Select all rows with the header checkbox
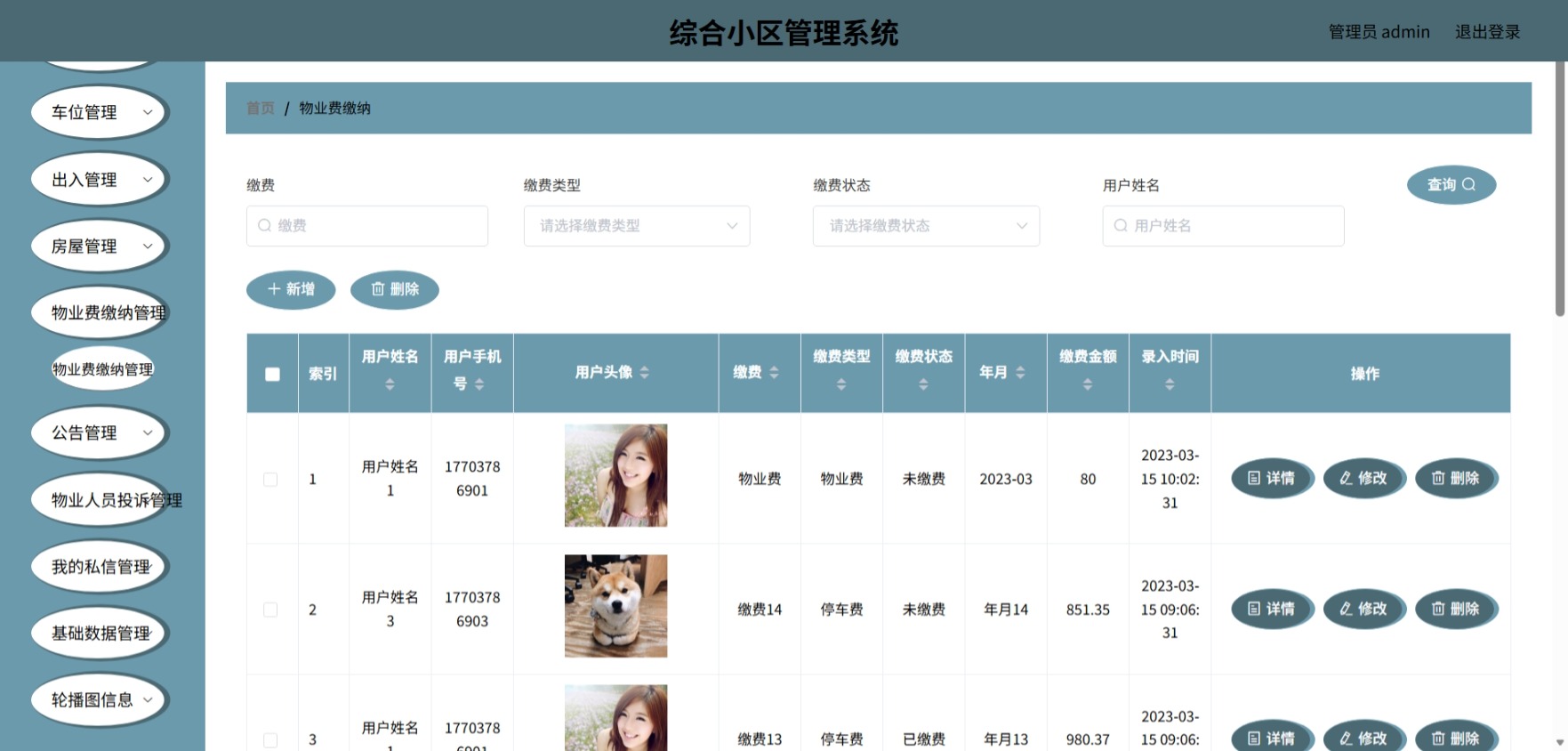 (x=272, y=375)
